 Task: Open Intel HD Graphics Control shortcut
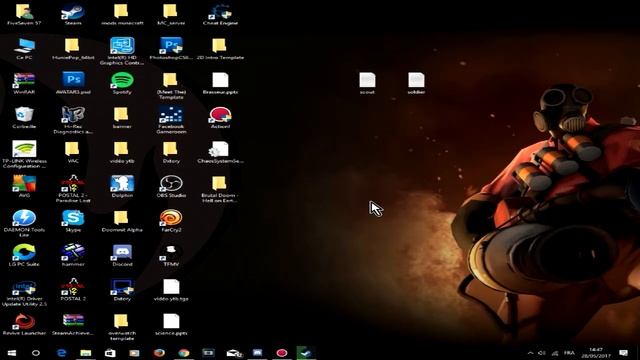pyautogui.click(x=122, y=51)
